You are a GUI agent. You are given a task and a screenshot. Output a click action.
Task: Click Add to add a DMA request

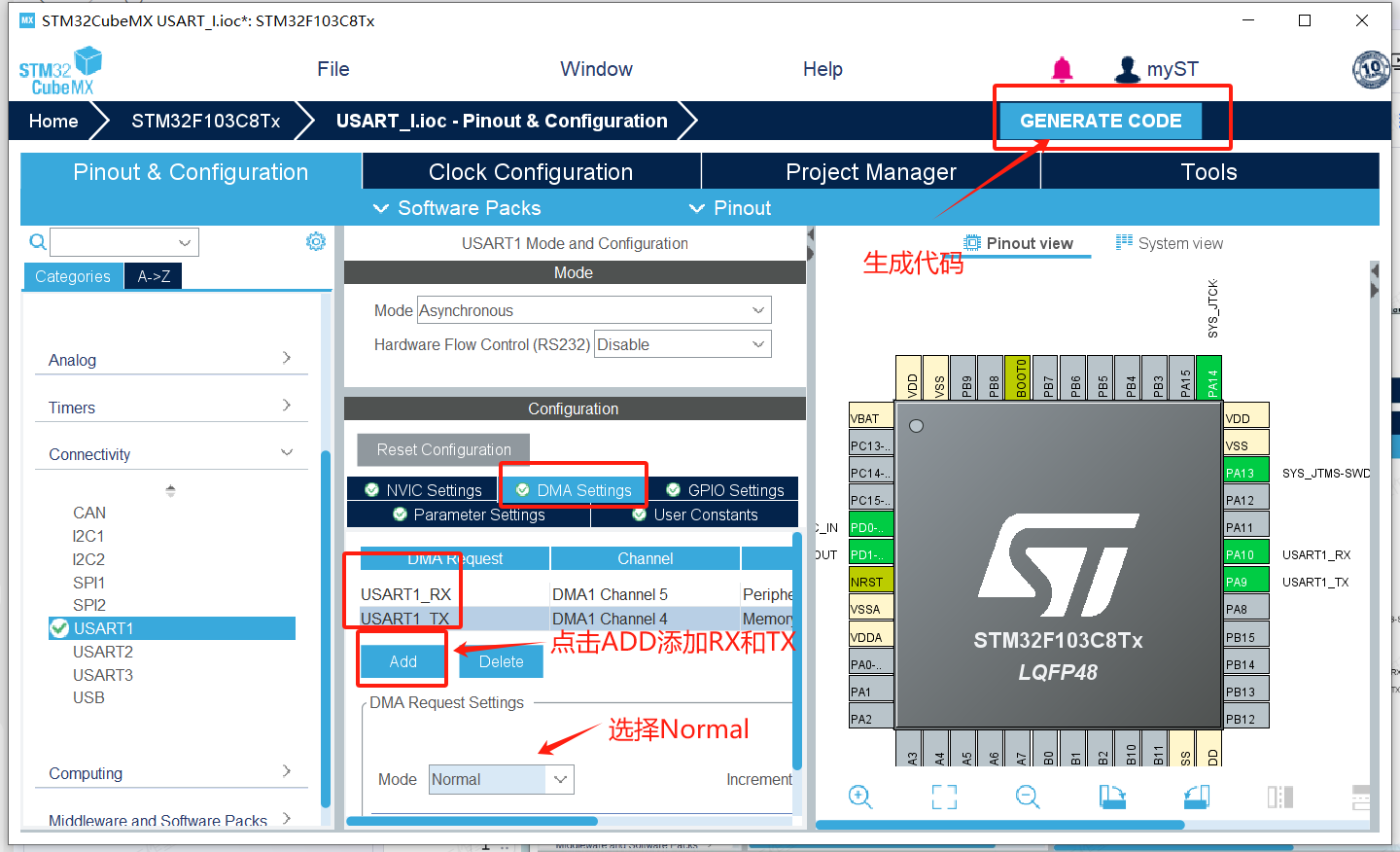(403, 661)
